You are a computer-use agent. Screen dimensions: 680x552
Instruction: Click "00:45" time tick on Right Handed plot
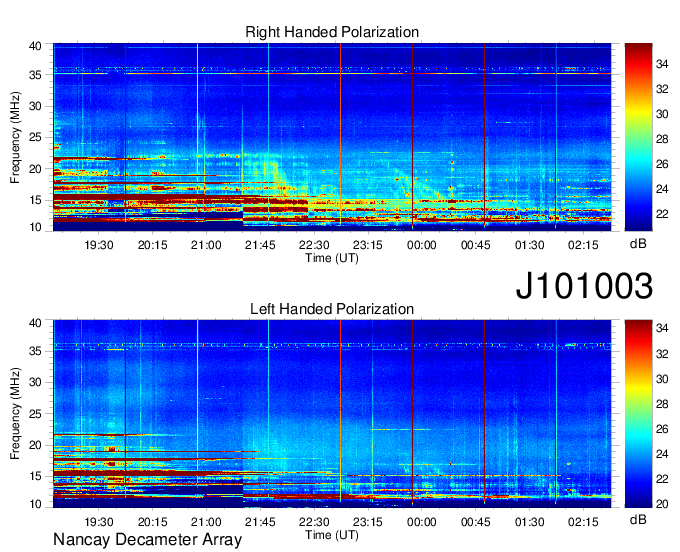pos(476,245)
